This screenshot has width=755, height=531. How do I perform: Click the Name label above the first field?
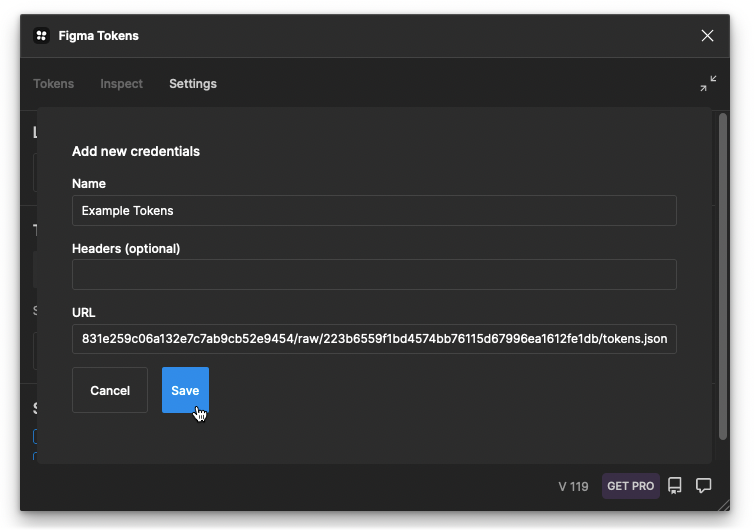tap(89, 184)
